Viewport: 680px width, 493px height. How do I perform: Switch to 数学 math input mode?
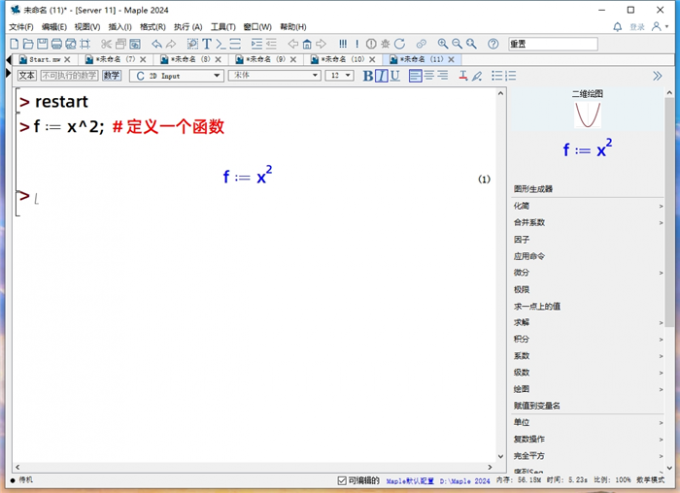tap(111, 76)
